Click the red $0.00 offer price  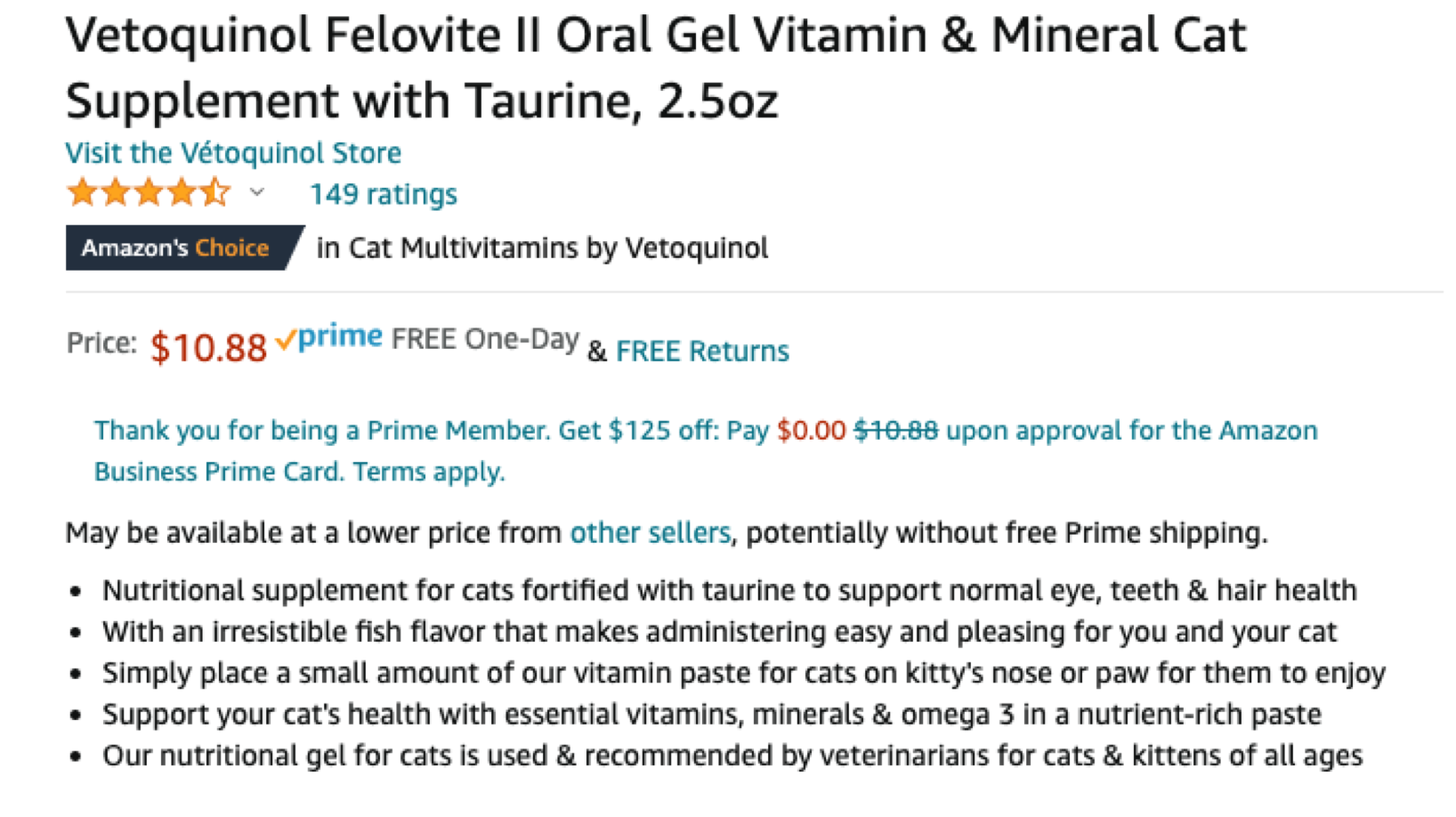tap(811, 431)
